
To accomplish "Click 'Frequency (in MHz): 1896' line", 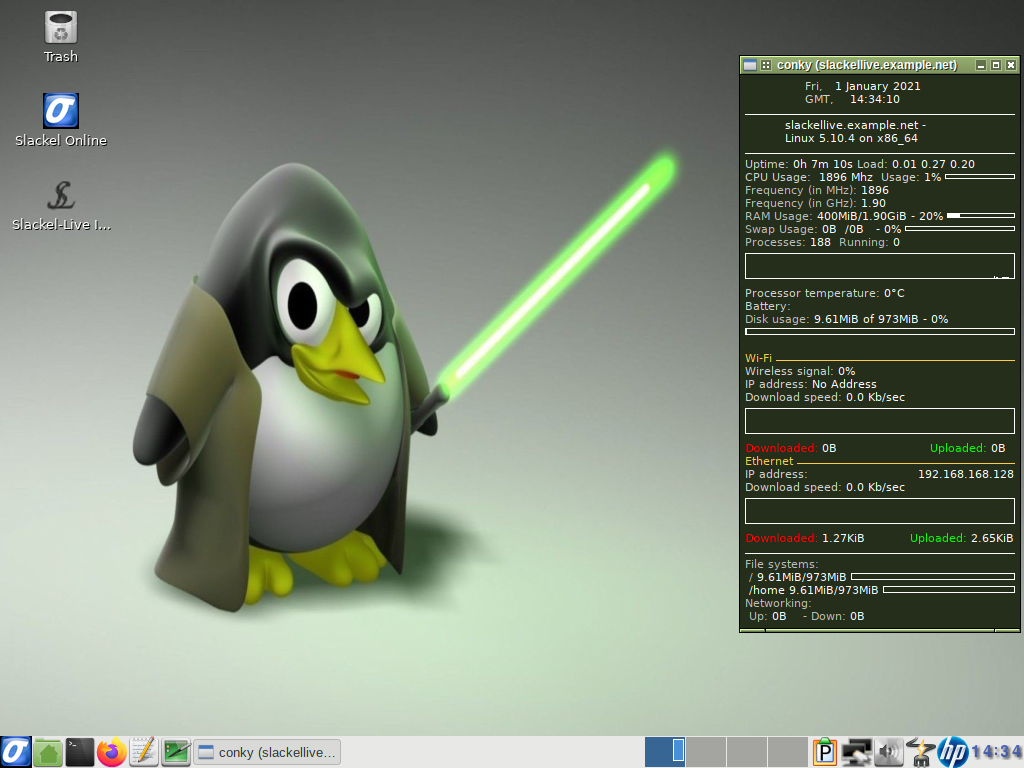I will click(x=816, y=190).
